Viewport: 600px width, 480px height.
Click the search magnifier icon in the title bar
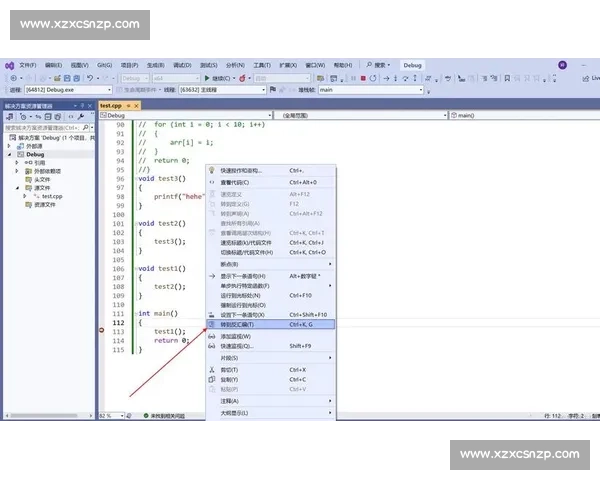[368, 65]
